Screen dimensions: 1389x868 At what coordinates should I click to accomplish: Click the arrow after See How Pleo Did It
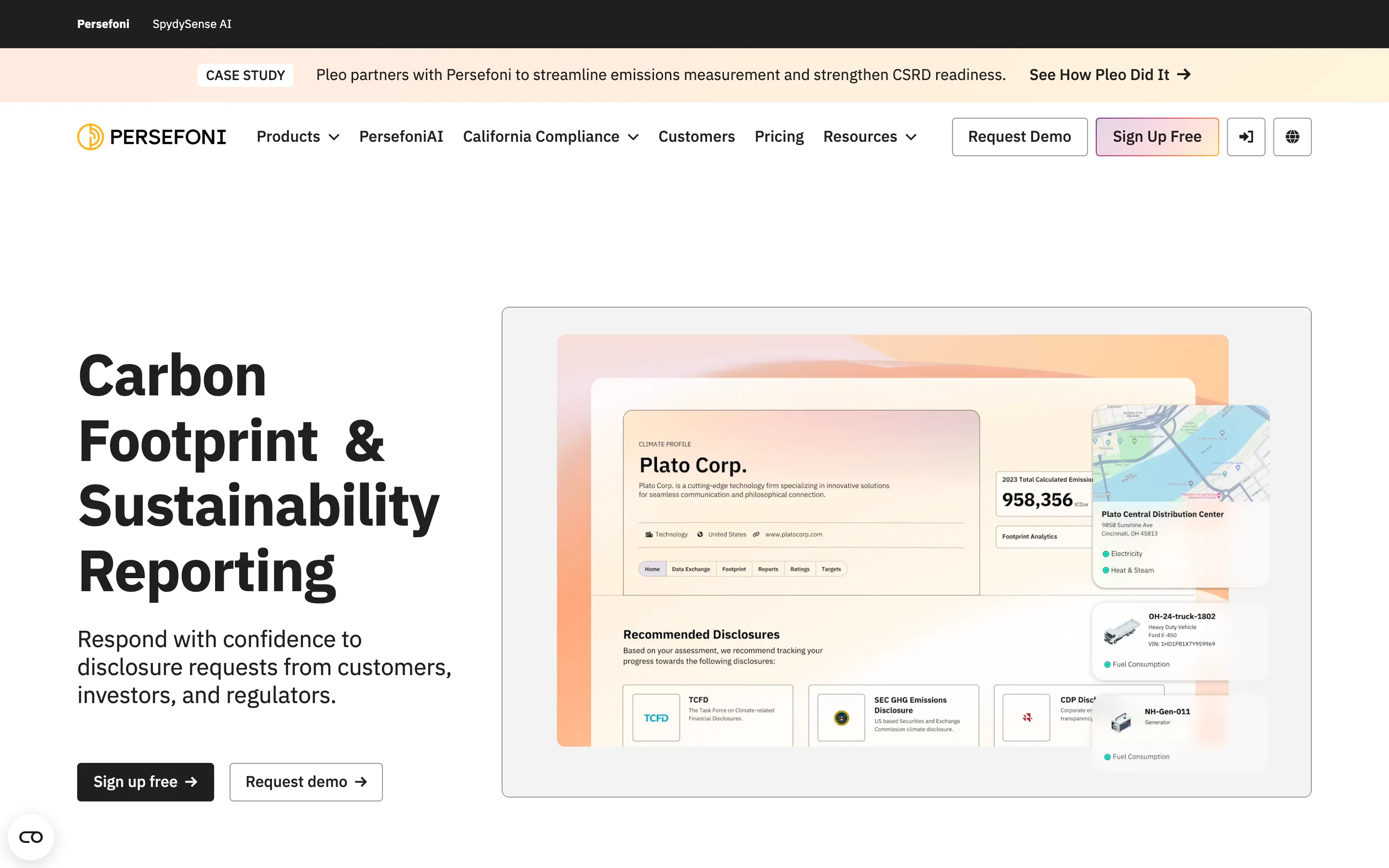click(x=1184, y=75)
